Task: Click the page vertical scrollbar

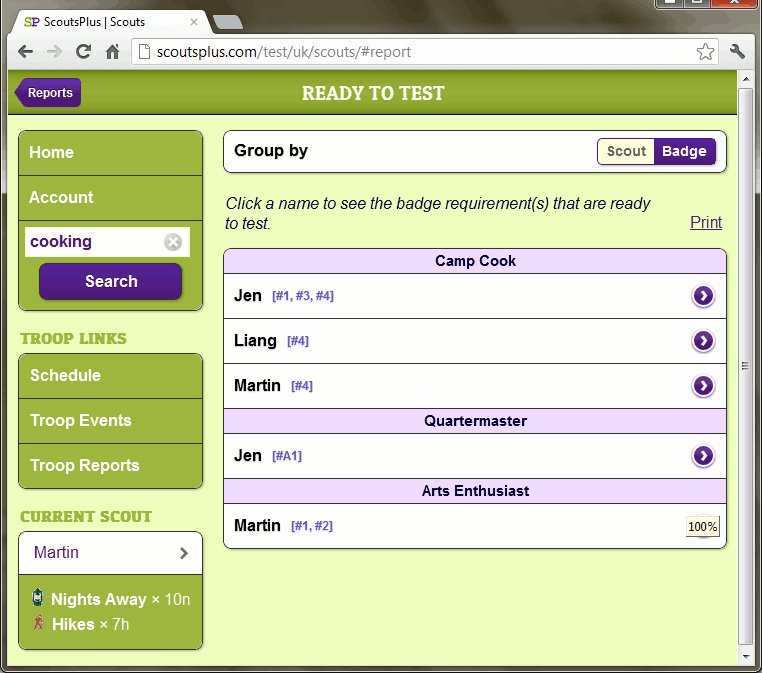Action: (744, 366)
